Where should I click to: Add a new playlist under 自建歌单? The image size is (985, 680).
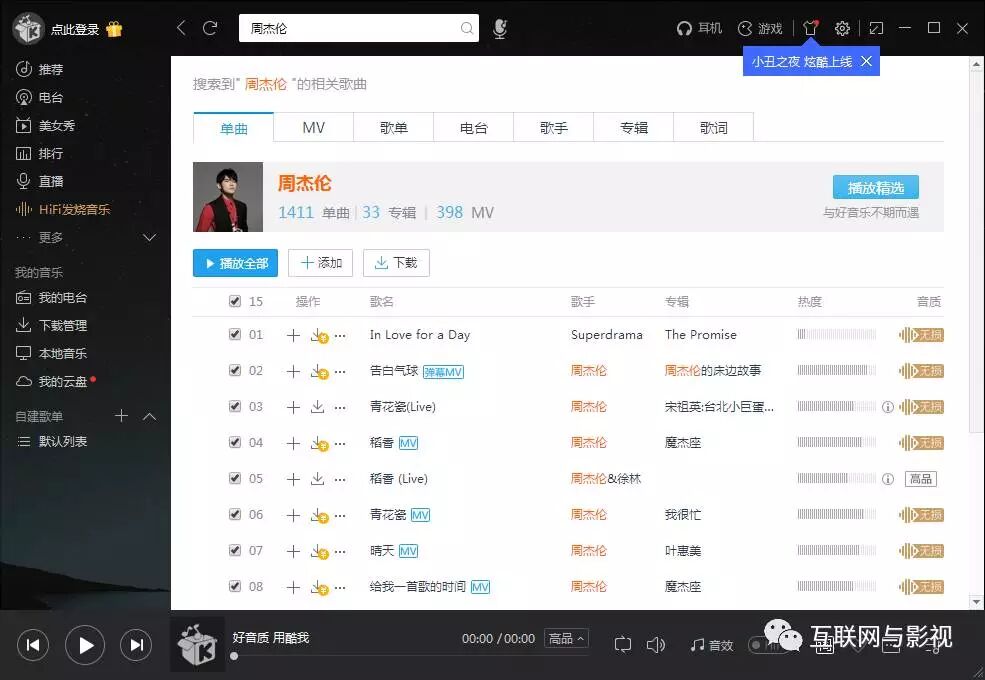(121, 415)
